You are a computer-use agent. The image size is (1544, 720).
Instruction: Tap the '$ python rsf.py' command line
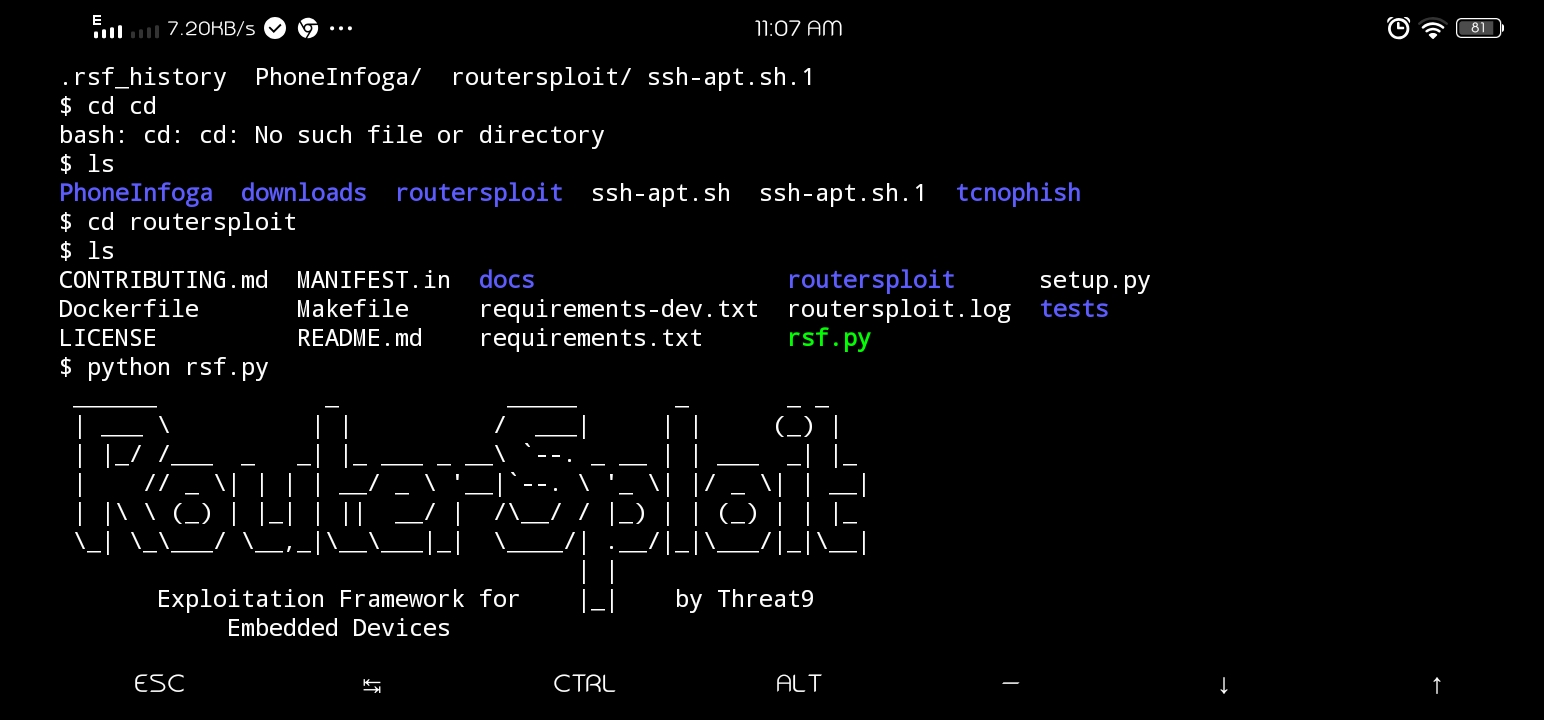(164, 367)
